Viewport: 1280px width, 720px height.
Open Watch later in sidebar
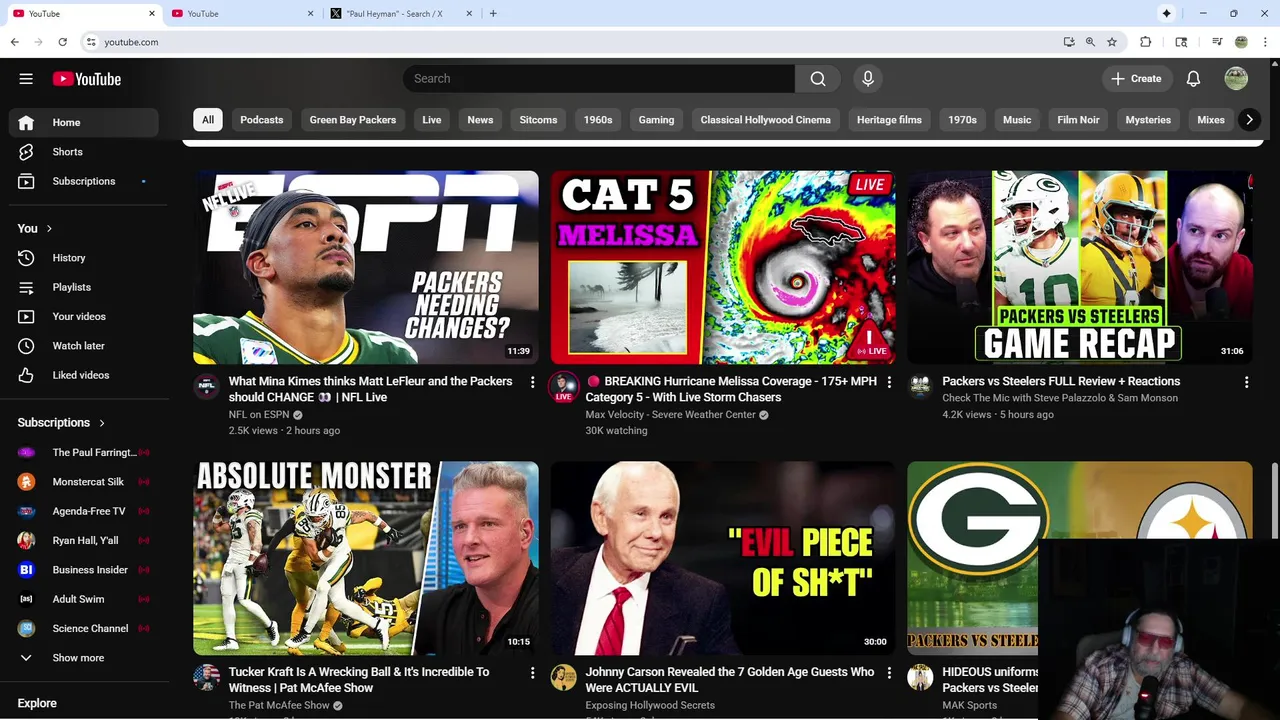84,346
